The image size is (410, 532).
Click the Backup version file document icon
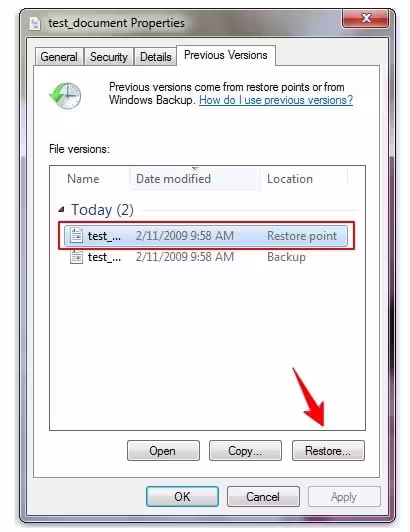pos(76,257)
